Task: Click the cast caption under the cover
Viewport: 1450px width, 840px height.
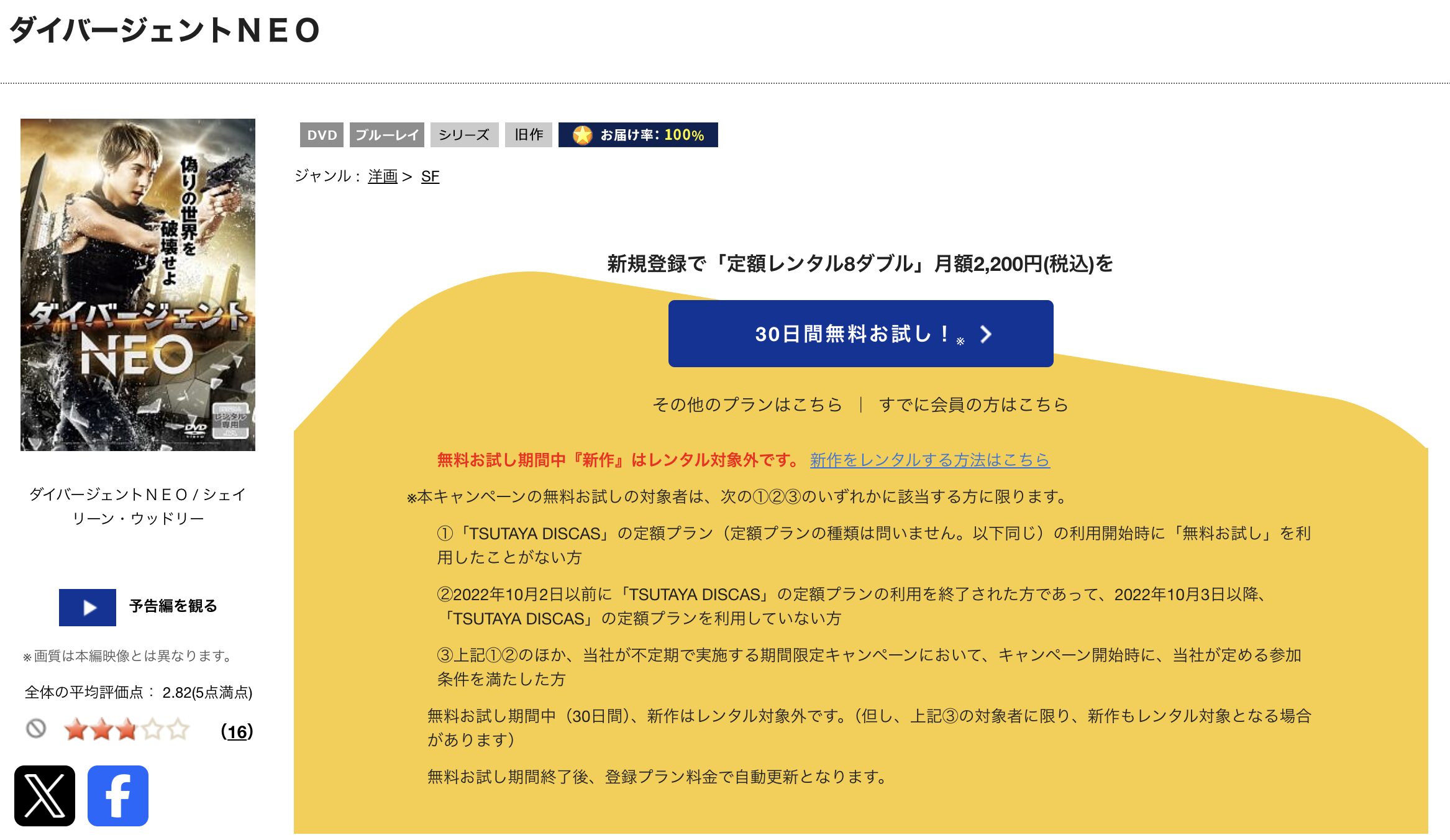Action: click(x=138, y=506)
